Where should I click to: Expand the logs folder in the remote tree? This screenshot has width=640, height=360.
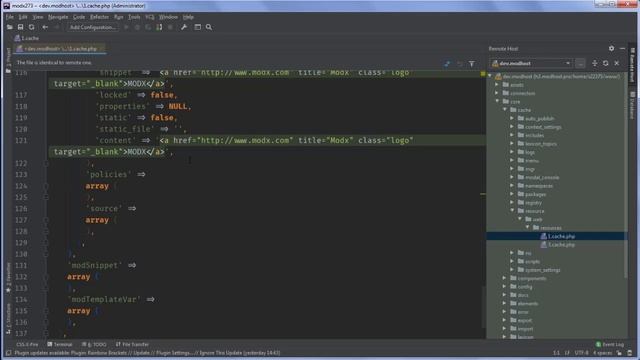click(512, 152)
